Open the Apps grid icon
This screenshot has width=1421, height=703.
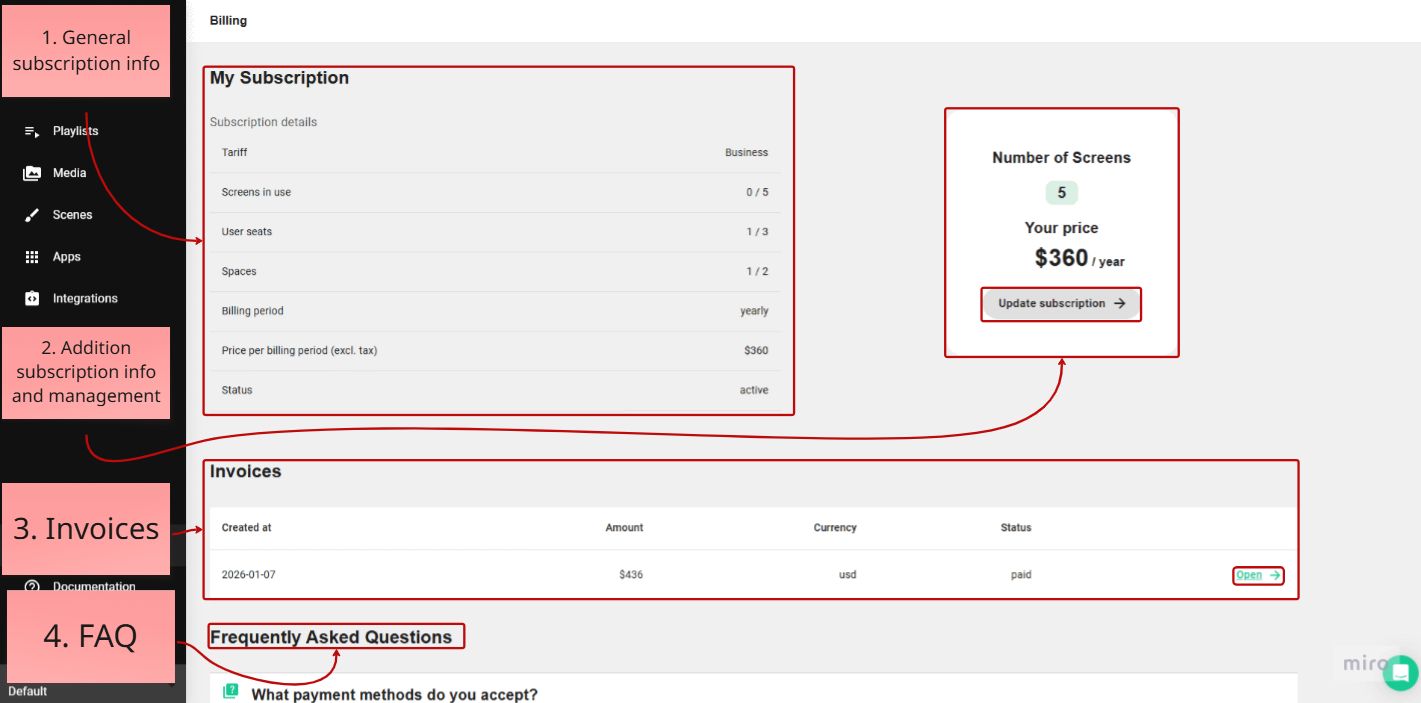[29, 256]
